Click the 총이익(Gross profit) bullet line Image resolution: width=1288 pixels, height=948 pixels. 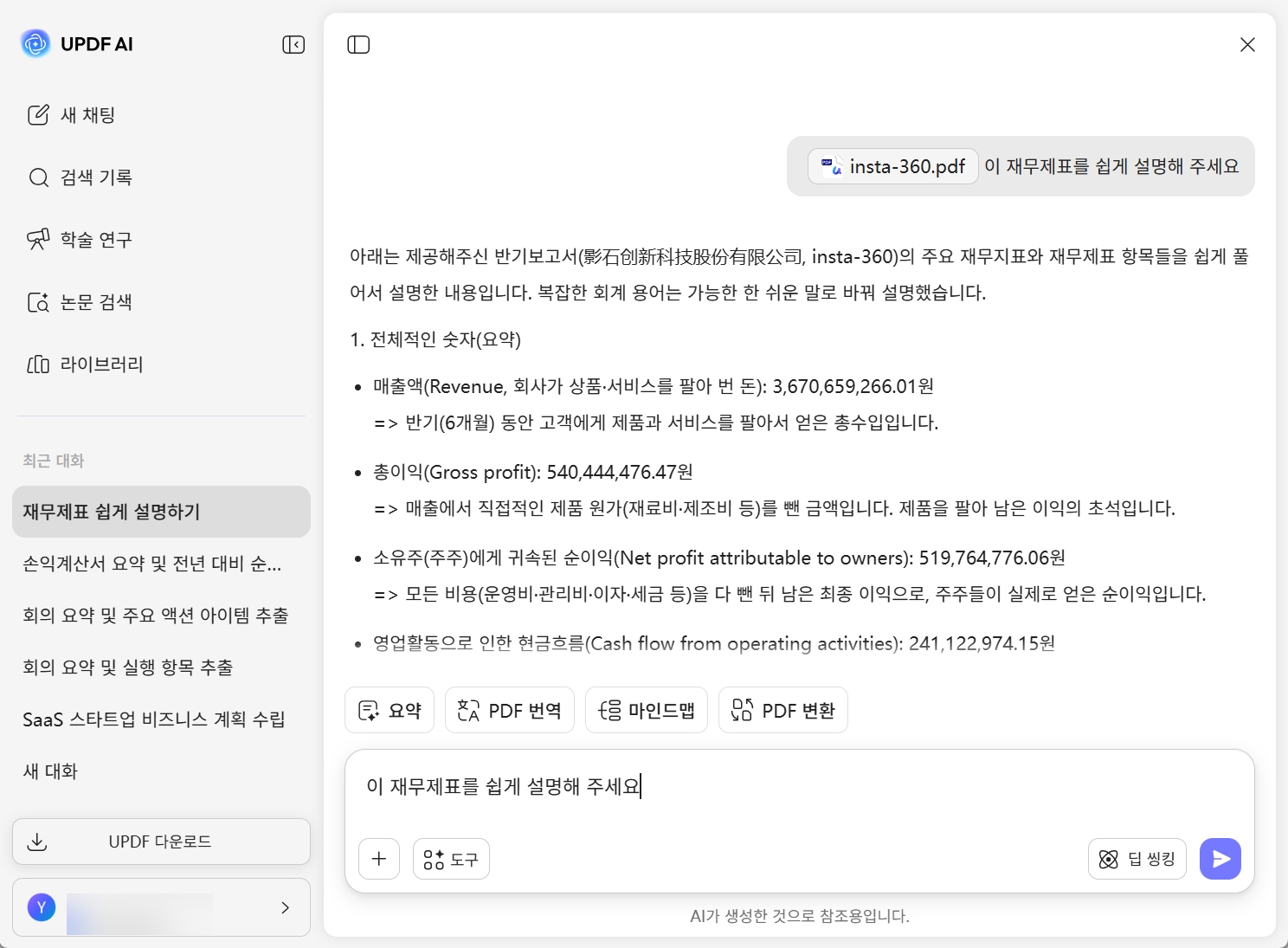pos(533,472)
